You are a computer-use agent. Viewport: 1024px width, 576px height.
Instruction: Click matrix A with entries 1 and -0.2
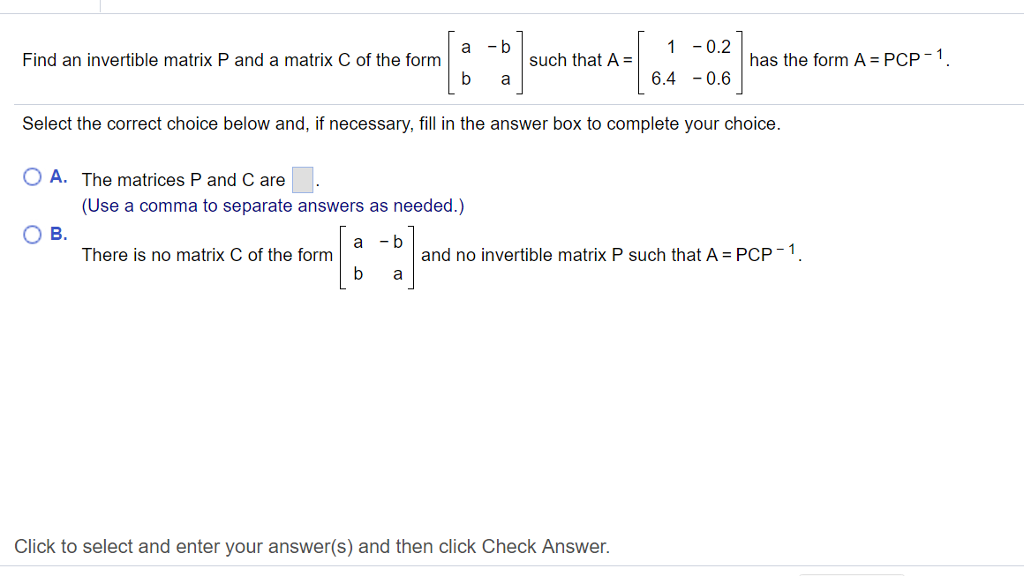[690, 63]
